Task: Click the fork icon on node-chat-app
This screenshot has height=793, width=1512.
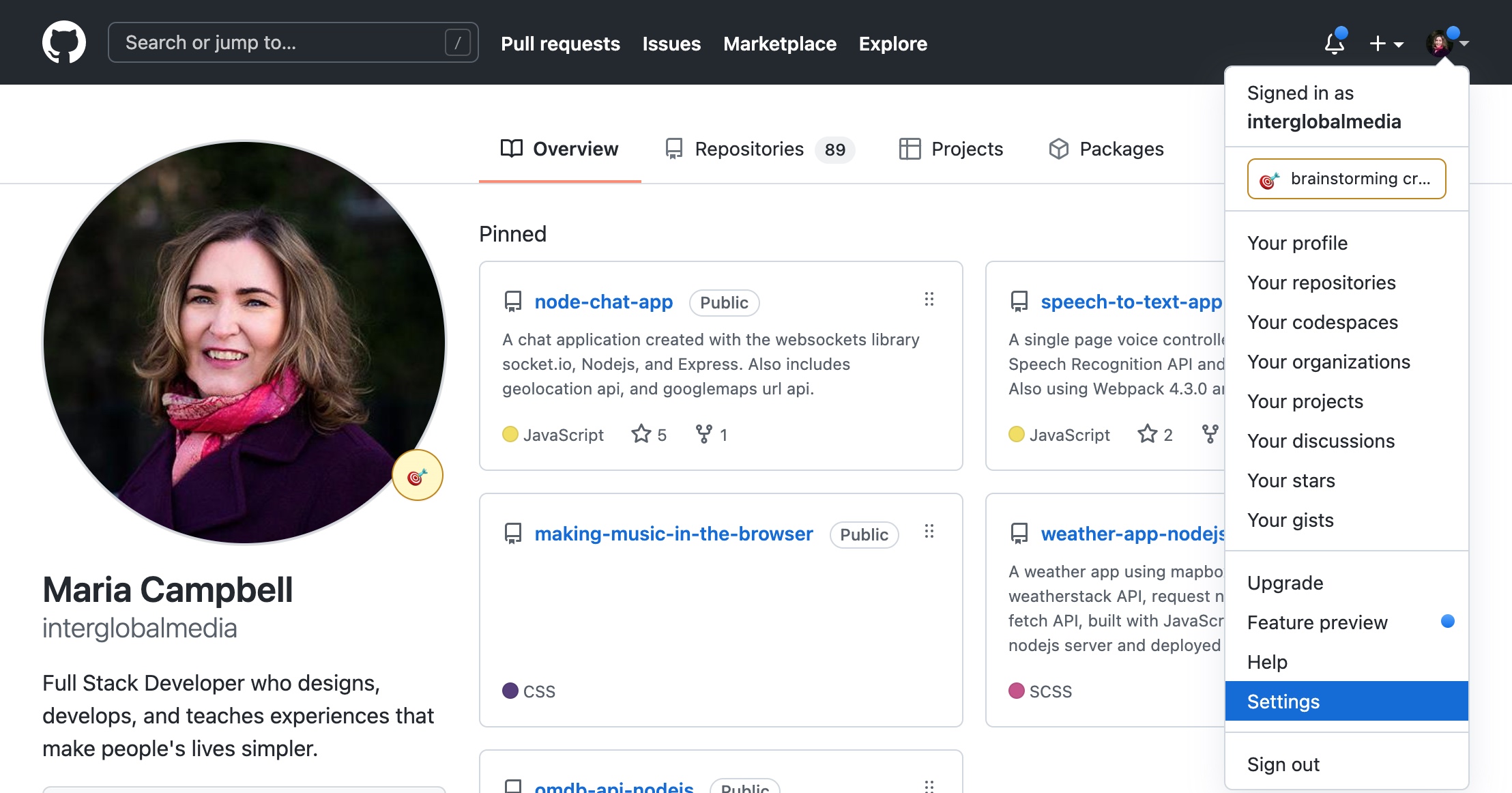Action: point(703,434)
